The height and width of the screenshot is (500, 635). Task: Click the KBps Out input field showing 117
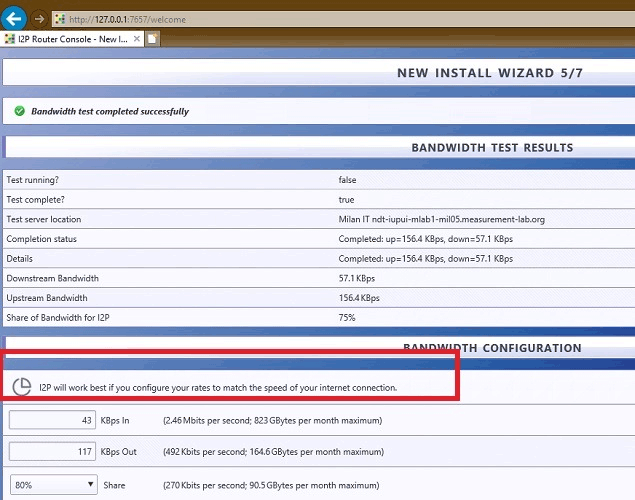tap(53, 451)
